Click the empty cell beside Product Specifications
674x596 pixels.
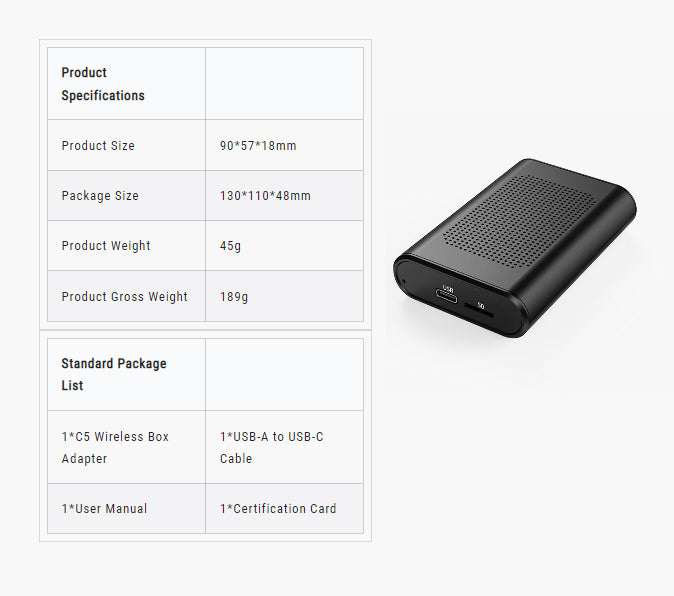pos(285,84)
